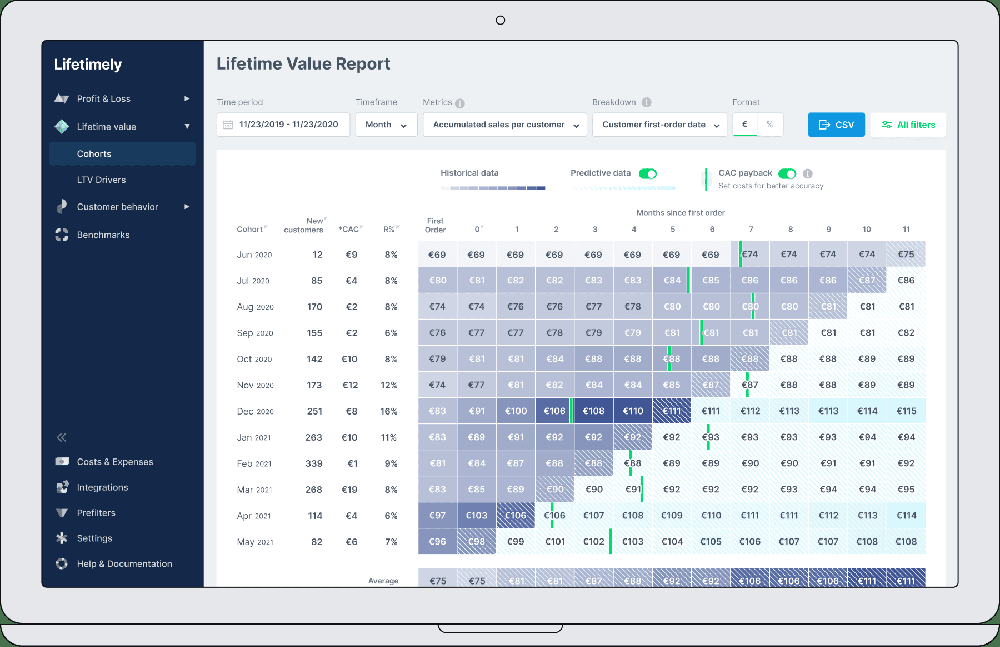This screenshot has height=647, width=1000.
Task: Click the Benchmarks icon in the sidebar
Action: click(62, 234)
